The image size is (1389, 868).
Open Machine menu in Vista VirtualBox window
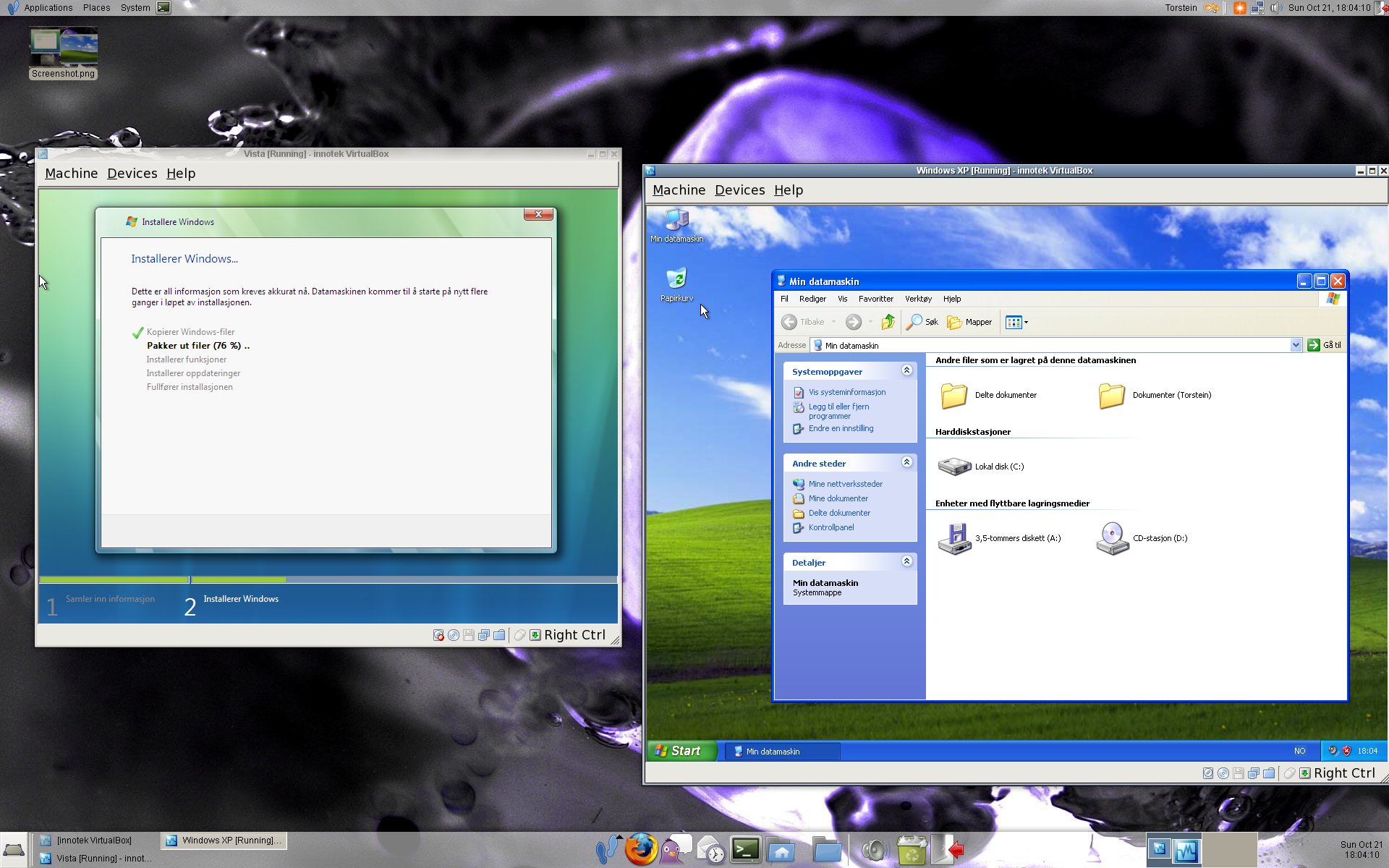pos(71,174)
